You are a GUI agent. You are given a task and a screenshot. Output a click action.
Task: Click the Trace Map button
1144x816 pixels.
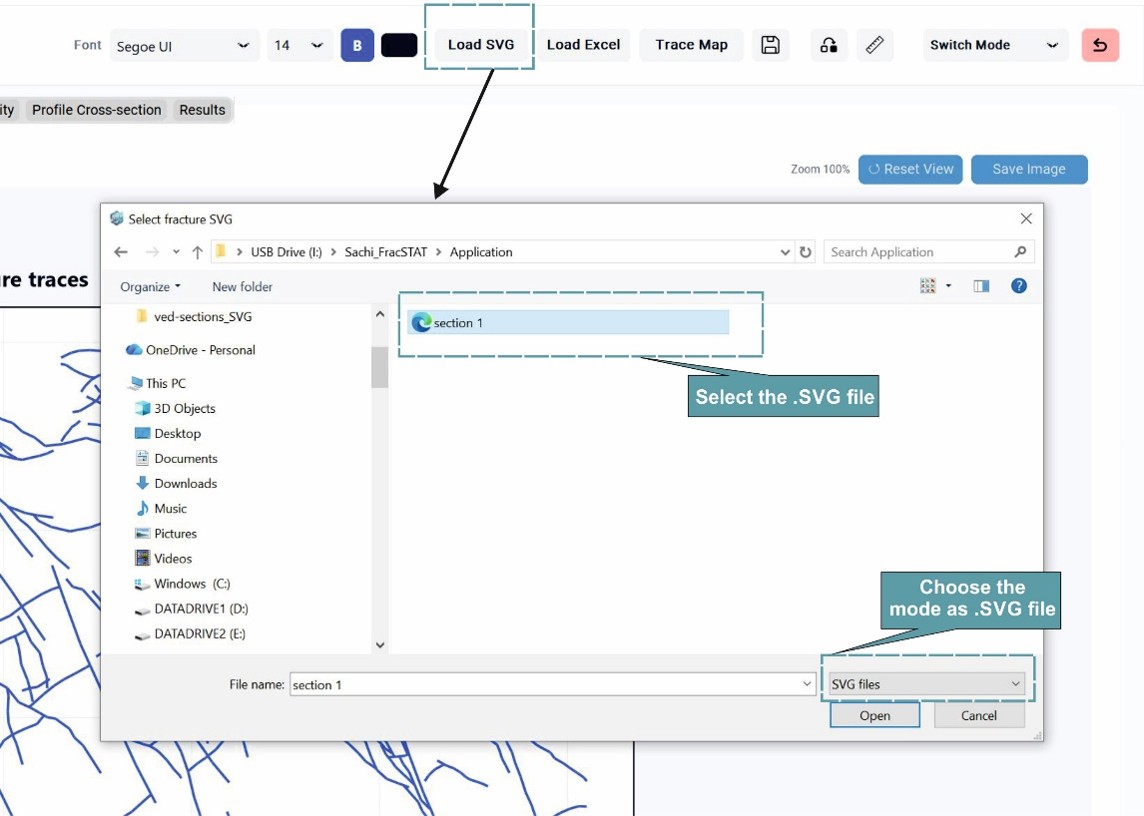tap(692, 45)
